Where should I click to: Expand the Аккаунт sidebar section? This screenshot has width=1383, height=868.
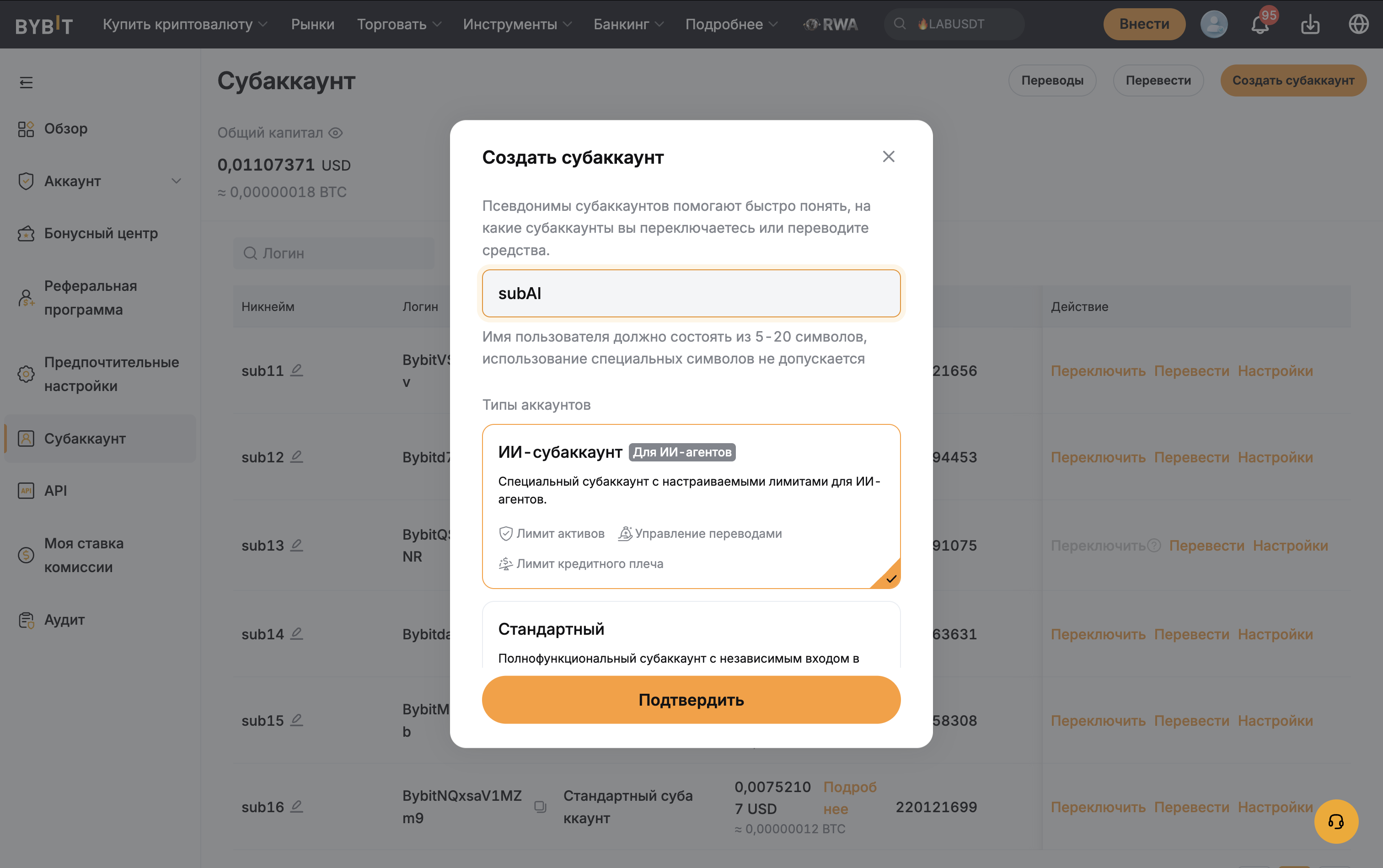(100, 181)
